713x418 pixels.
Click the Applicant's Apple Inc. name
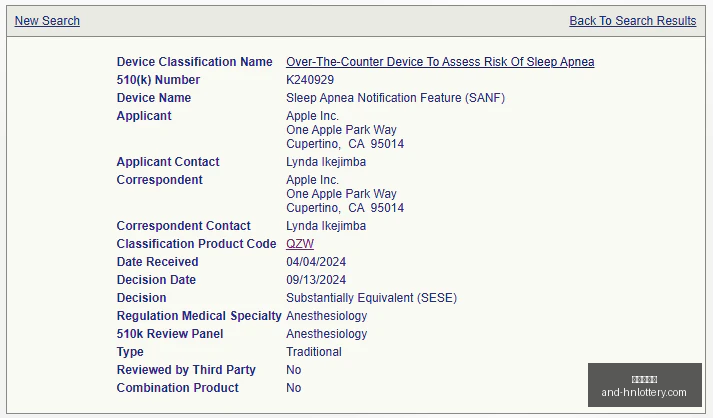[312, 116]
